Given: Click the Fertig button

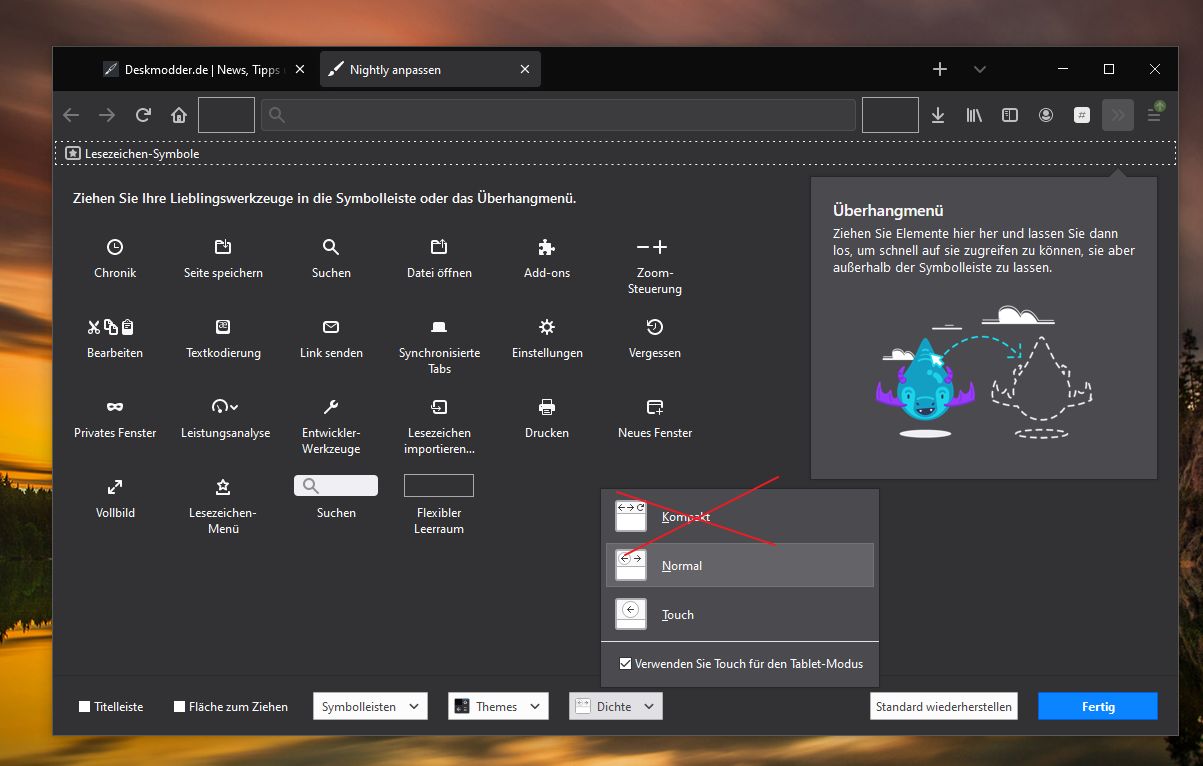Looking at the screenshot, I should point(1098,706).
